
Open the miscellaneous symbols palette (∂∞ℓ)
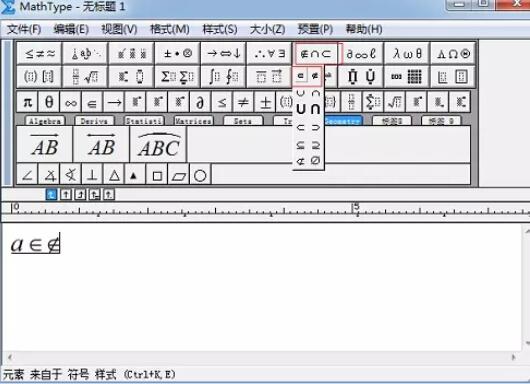(361, 53)
